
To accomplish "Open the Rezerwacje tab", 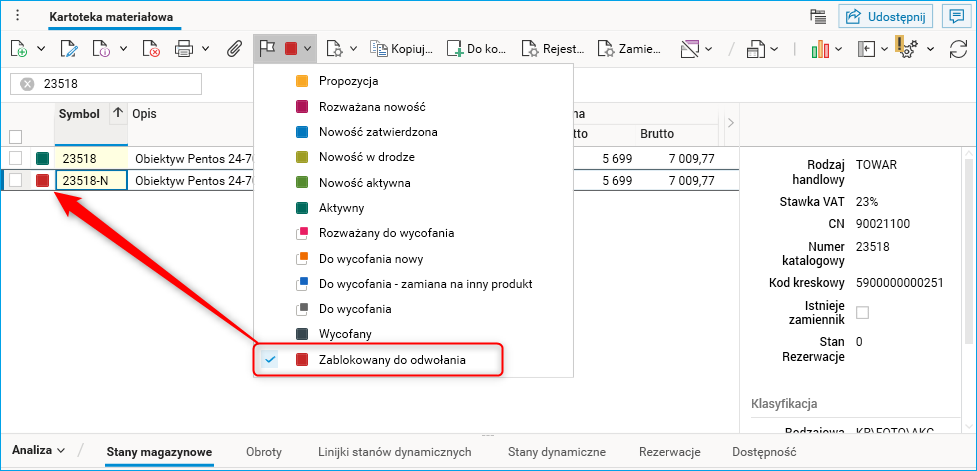I will tap(670, 452).
